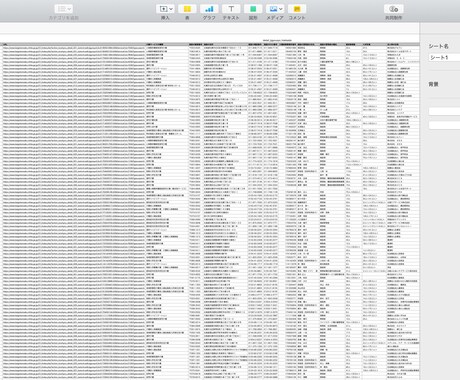Open the メディア (Media) dropdown
Viewport: 460px width, 380px height.
coord(275,9)
